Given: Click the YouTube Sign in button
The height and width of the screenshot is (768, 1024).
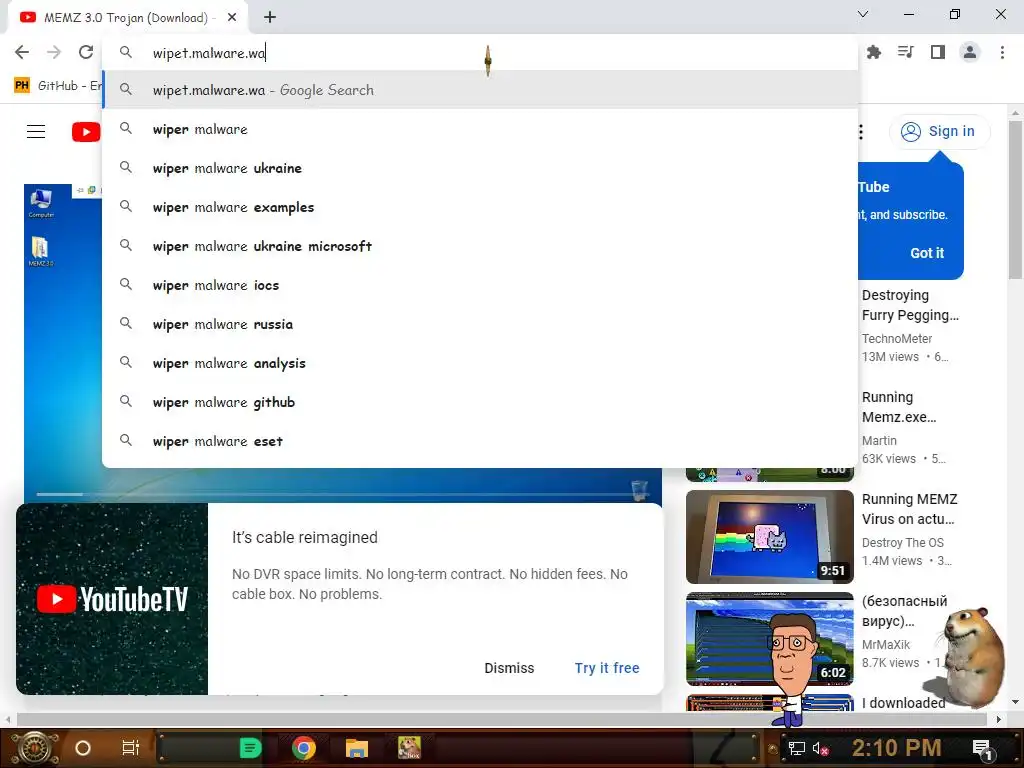Looking at the screenshot, I should point(938,131).
